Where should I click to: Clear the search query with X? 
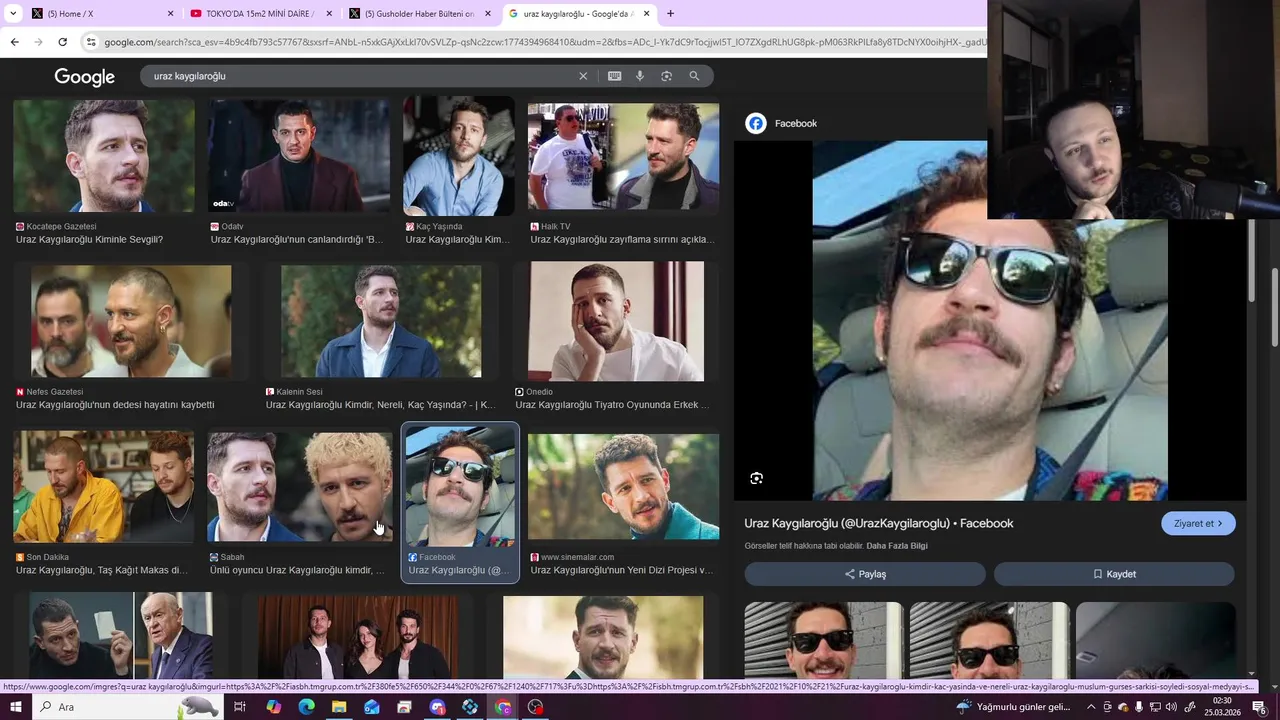click(583, 76)
